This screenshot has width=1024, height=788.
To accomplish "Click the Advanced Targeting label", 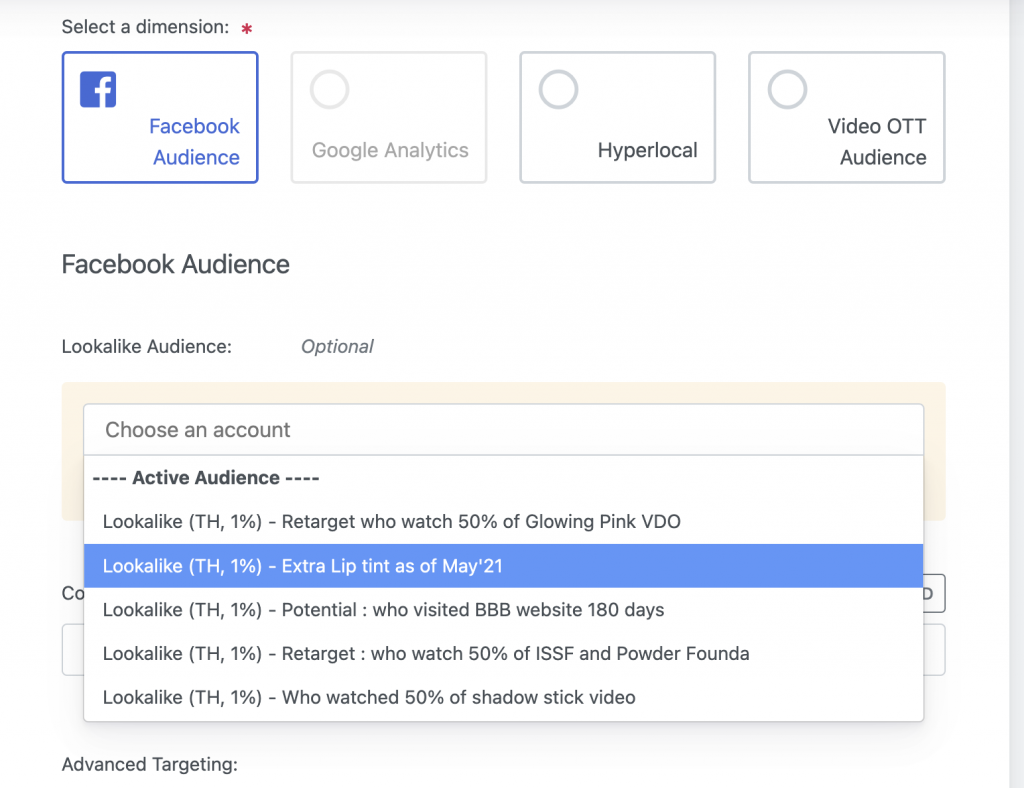I will (150, 764).
